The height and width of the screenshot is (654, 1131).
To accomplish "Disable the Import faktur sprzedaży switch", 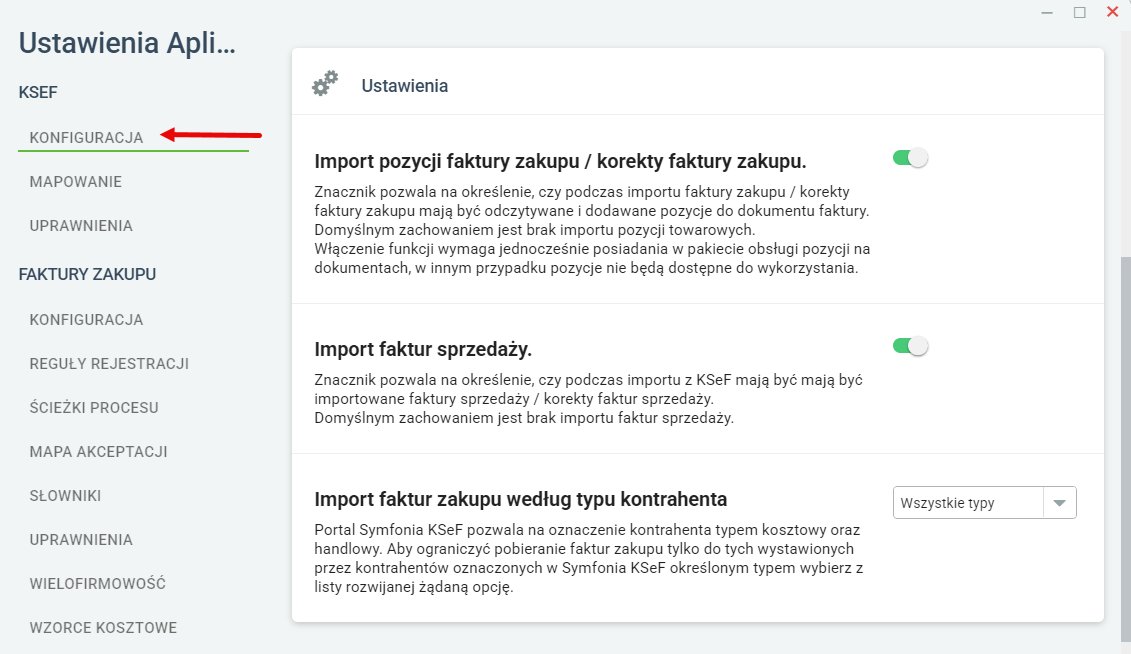I will coord(910,346).
